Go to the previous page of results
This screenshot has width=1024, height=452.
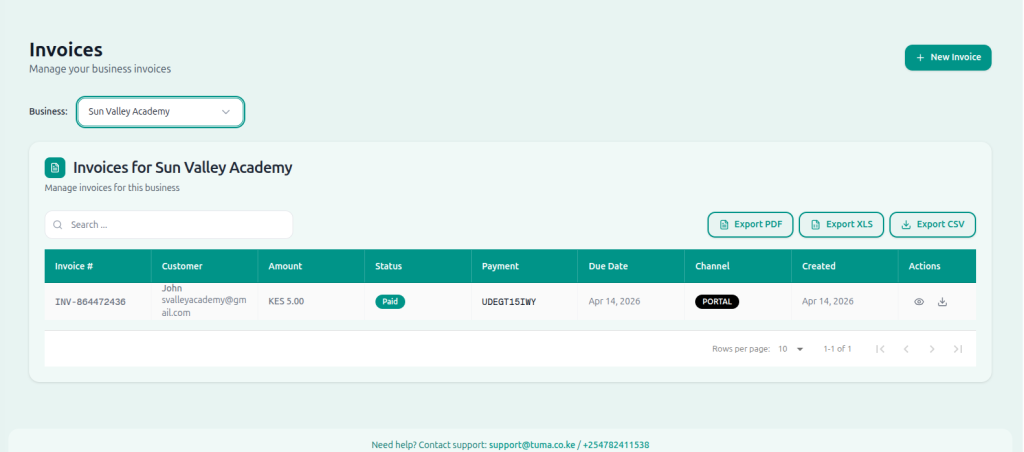tap(906, 349)
